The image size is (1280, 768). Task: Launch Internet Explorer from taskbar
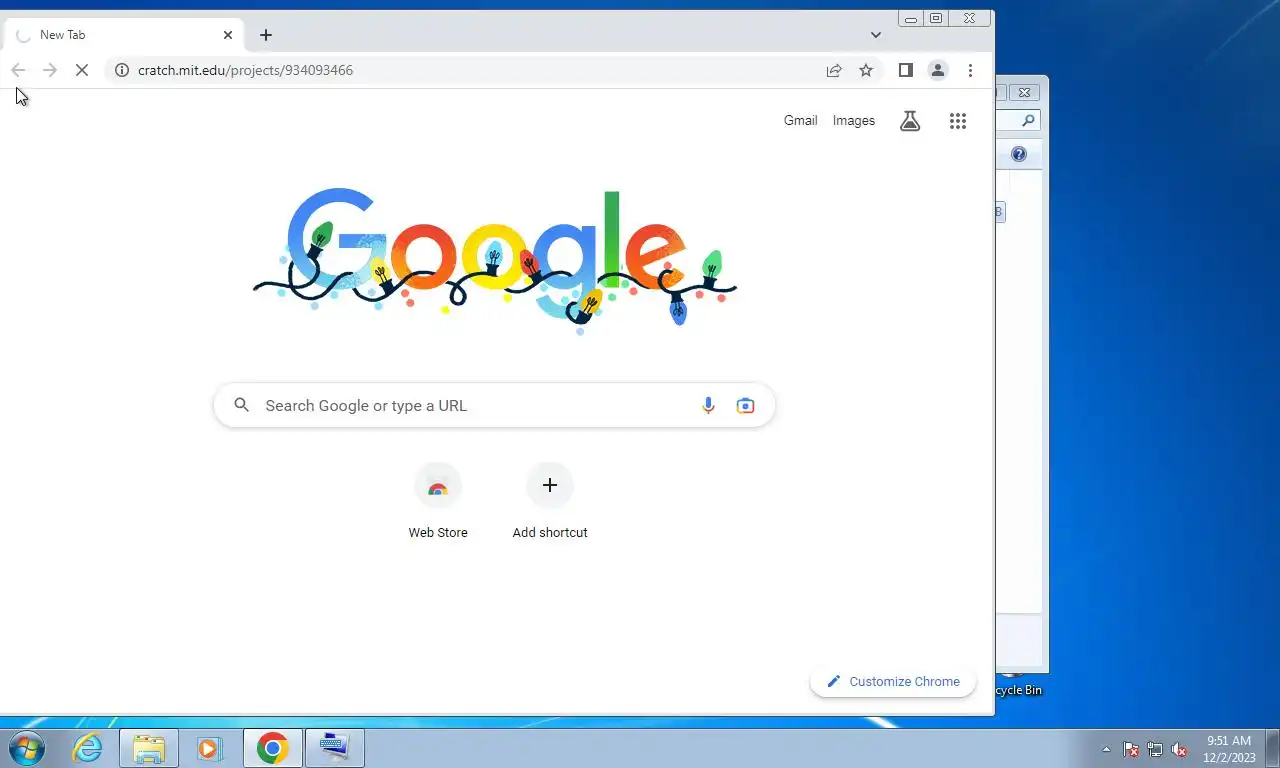pos(88,748)
